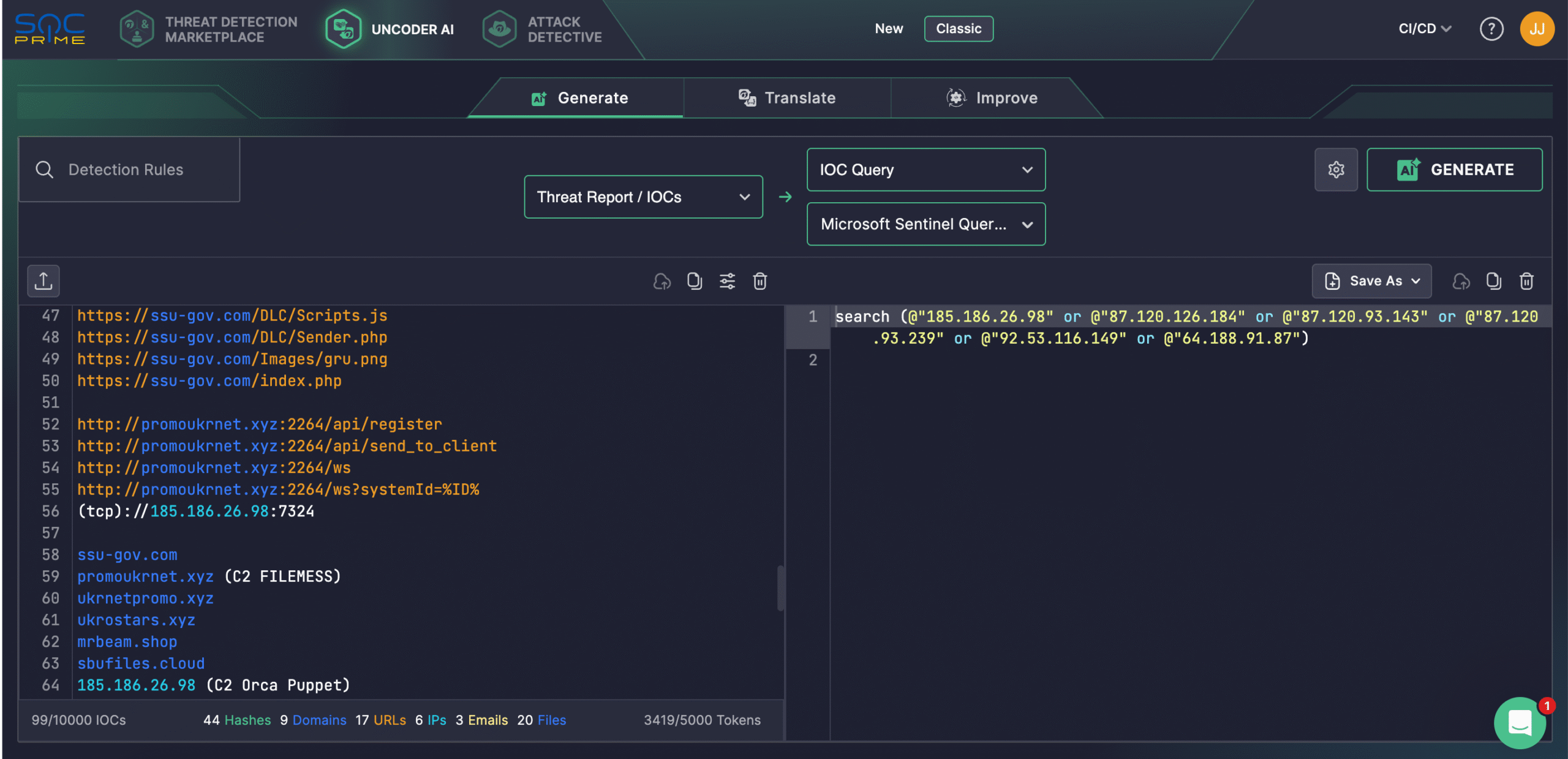Open the Uncoder AI module icon
The width and height of the screenshot is (1568, 759).
(344, 29)
